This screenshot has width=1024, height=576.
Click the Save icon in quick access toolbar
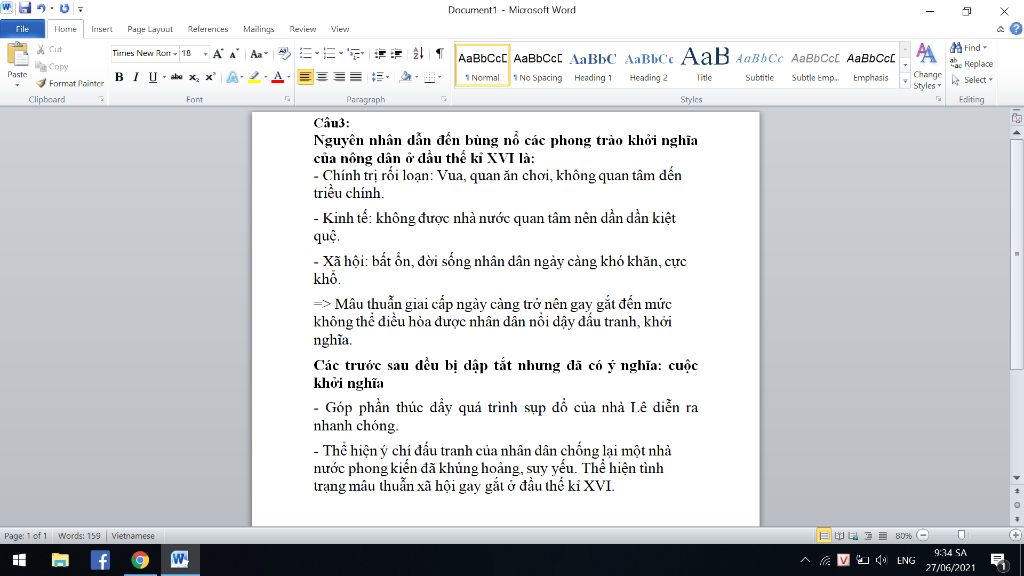tap(25, 8)
